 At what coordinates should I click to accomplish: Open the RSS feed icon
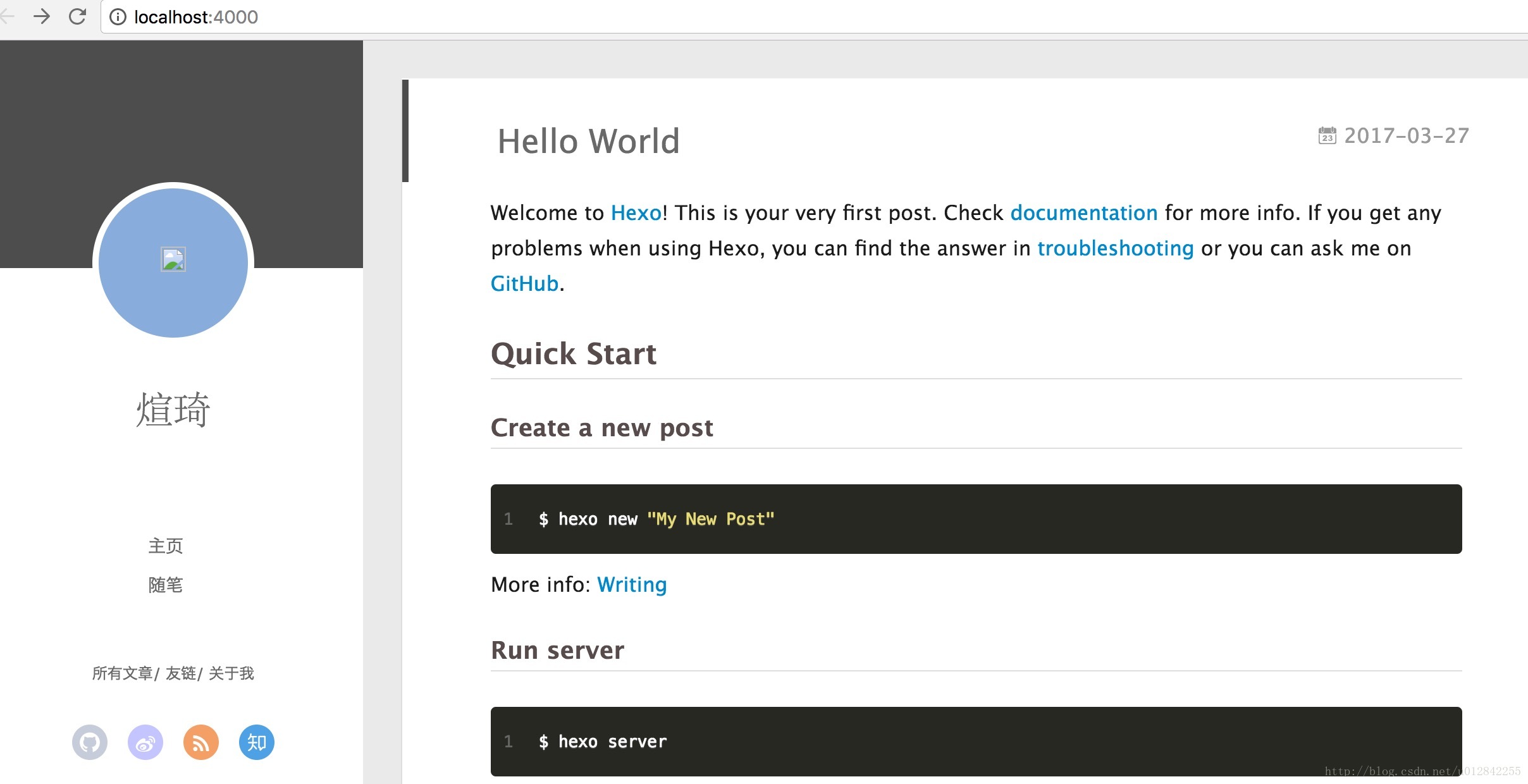(x=201, y=742)
